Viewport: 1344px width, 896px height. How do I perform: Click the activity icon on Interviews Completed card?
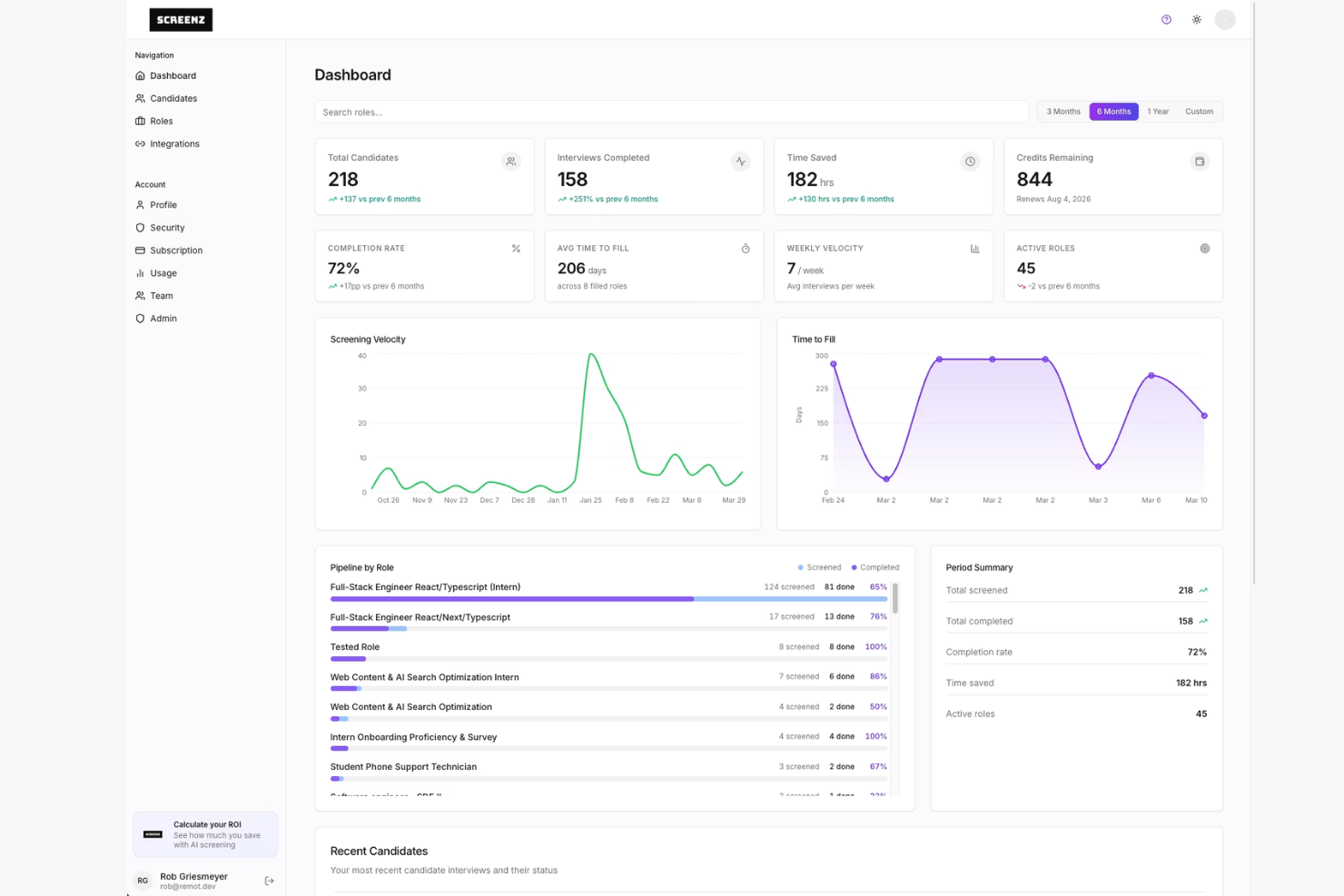[x=741, y=162]
